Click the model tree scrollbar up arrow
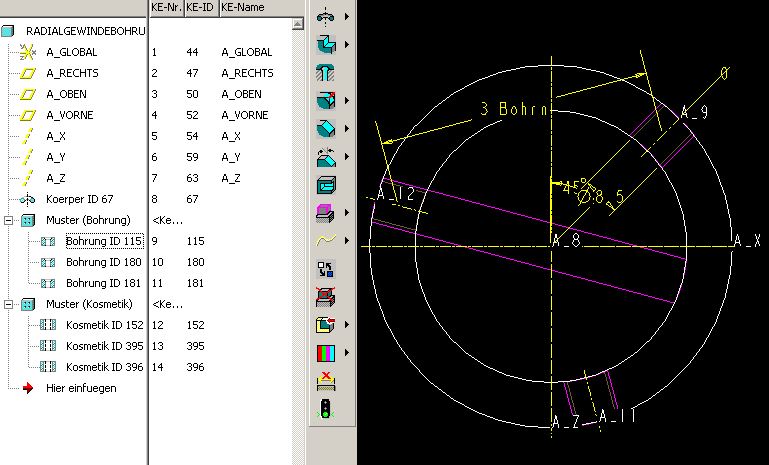The width and height of the screenshot is (769, 465). point(297,23)
